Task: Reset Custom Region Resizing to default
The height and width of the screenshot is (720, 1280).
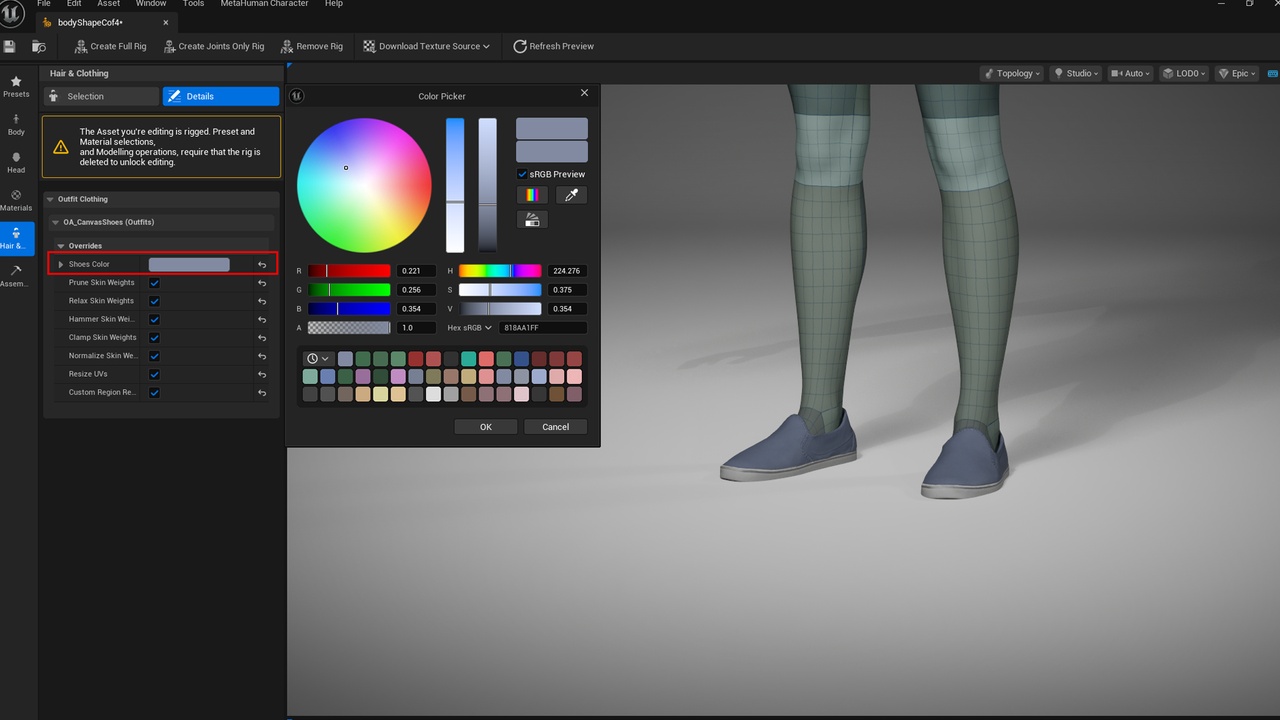Action: tap(262, 393)
